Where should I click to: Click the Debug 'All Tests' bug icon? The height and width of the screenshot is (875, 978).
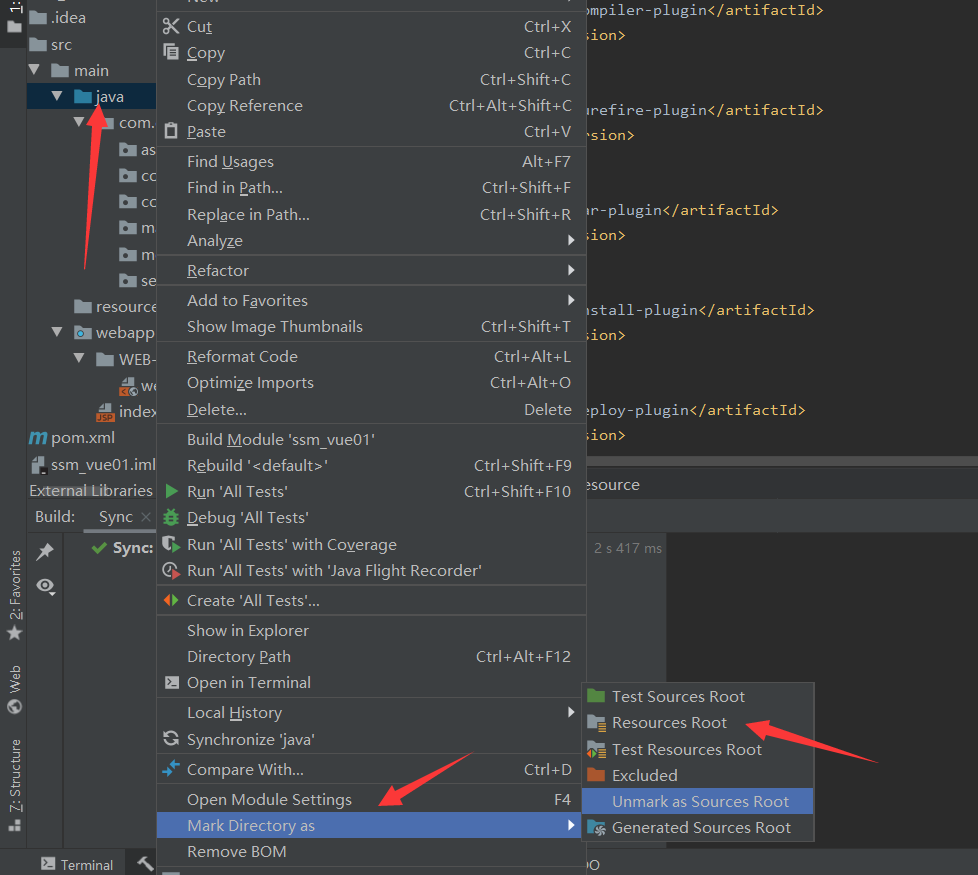170,518
